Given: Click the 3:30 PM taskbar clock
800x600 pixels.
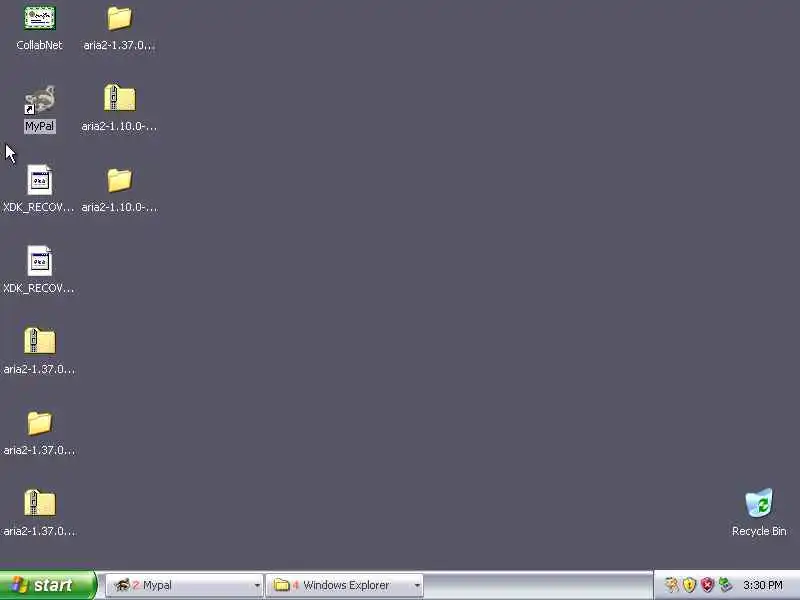Looking at the screenshot, I should [763, 585].
